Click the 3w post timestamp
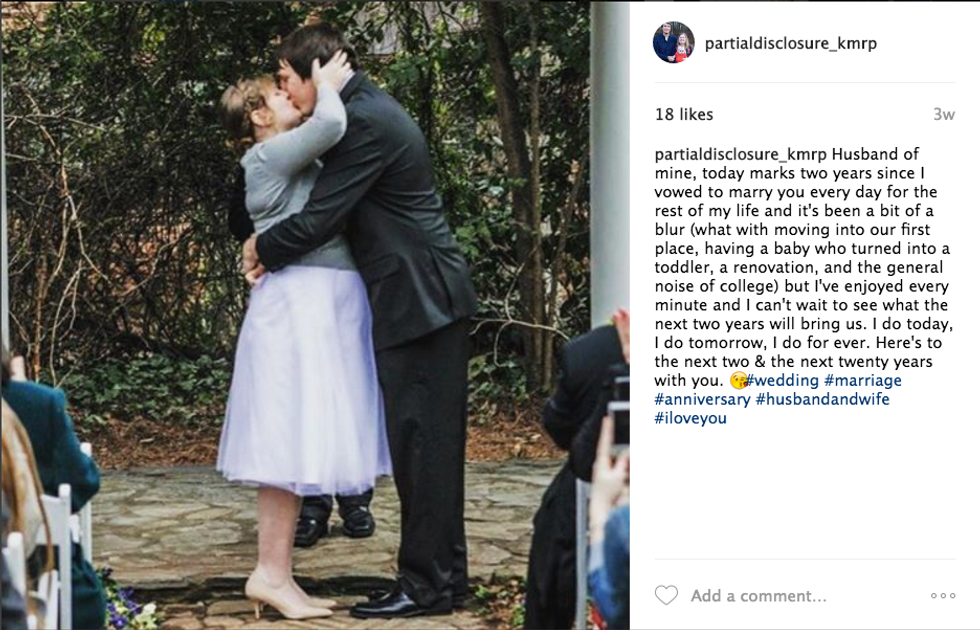The image size is (980, 630). 944,114
